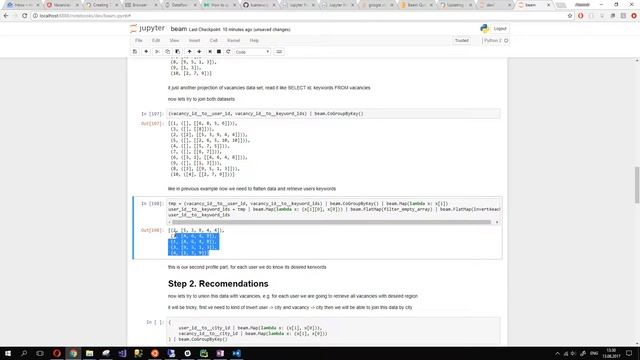Run the current cell from the toolbar
Screen dimensions: 640x360
[x=210, y=52]
